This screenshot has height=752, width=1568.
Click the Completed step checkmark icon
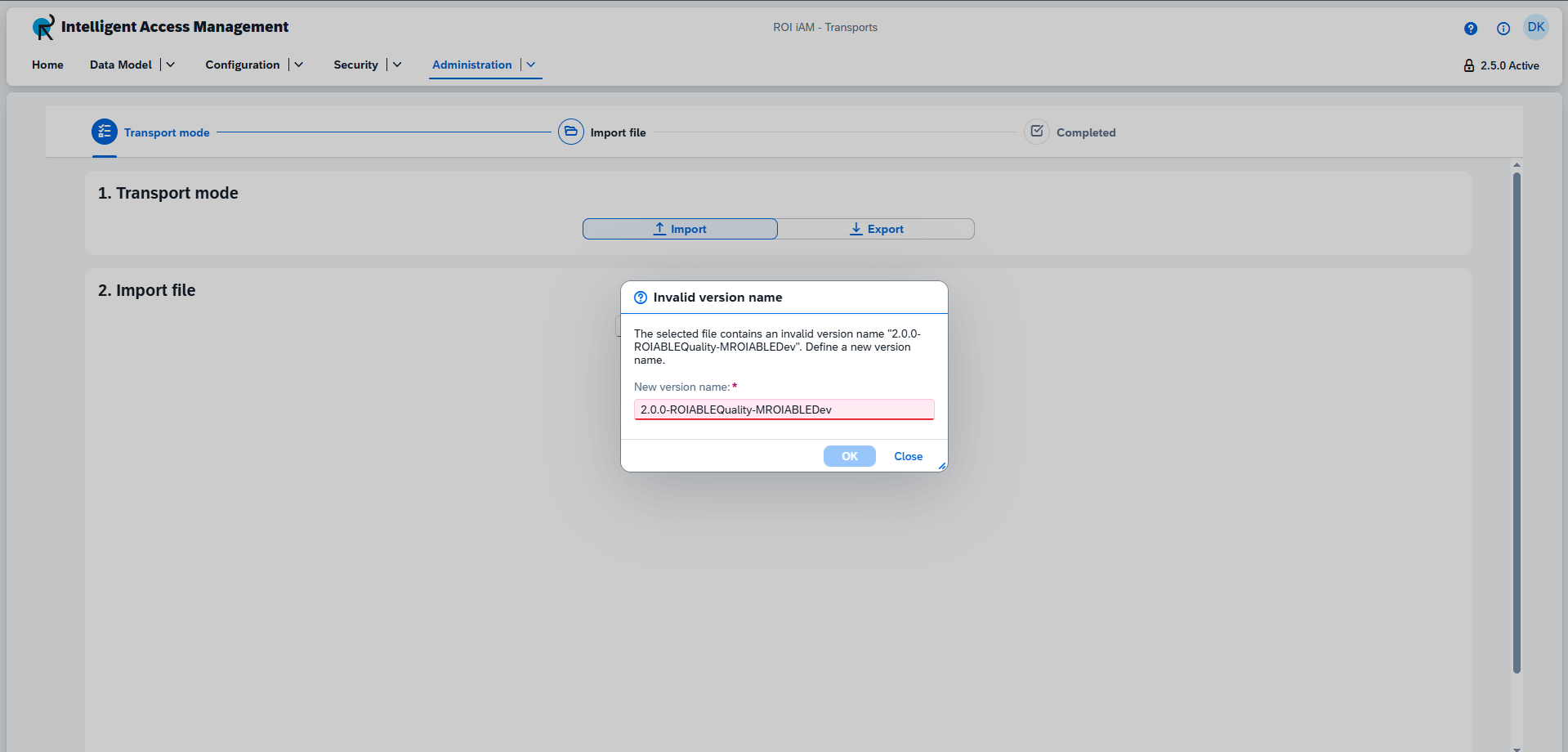coord(1036,132)
